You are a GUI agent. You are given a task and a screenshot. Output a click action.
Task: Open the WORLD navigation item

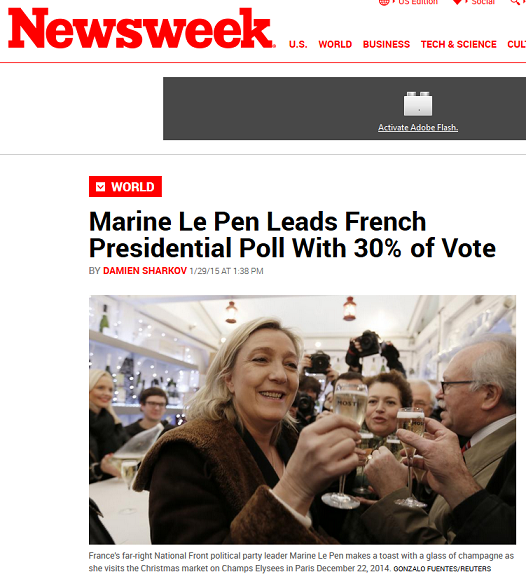click(335, 45)
